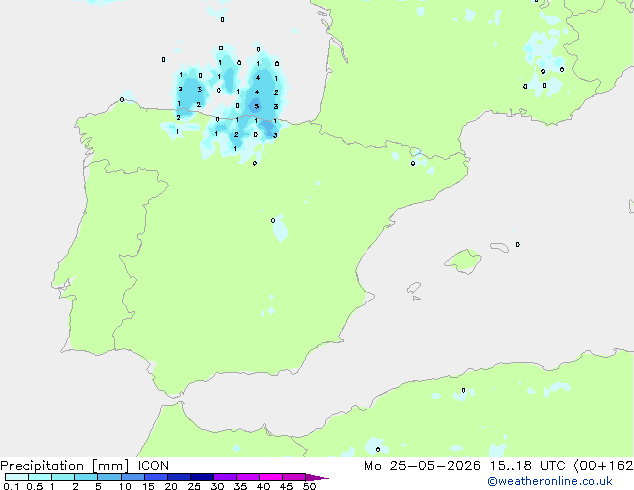
Task: Click the purple arrow above 50 mm
Action: point(317,477)
